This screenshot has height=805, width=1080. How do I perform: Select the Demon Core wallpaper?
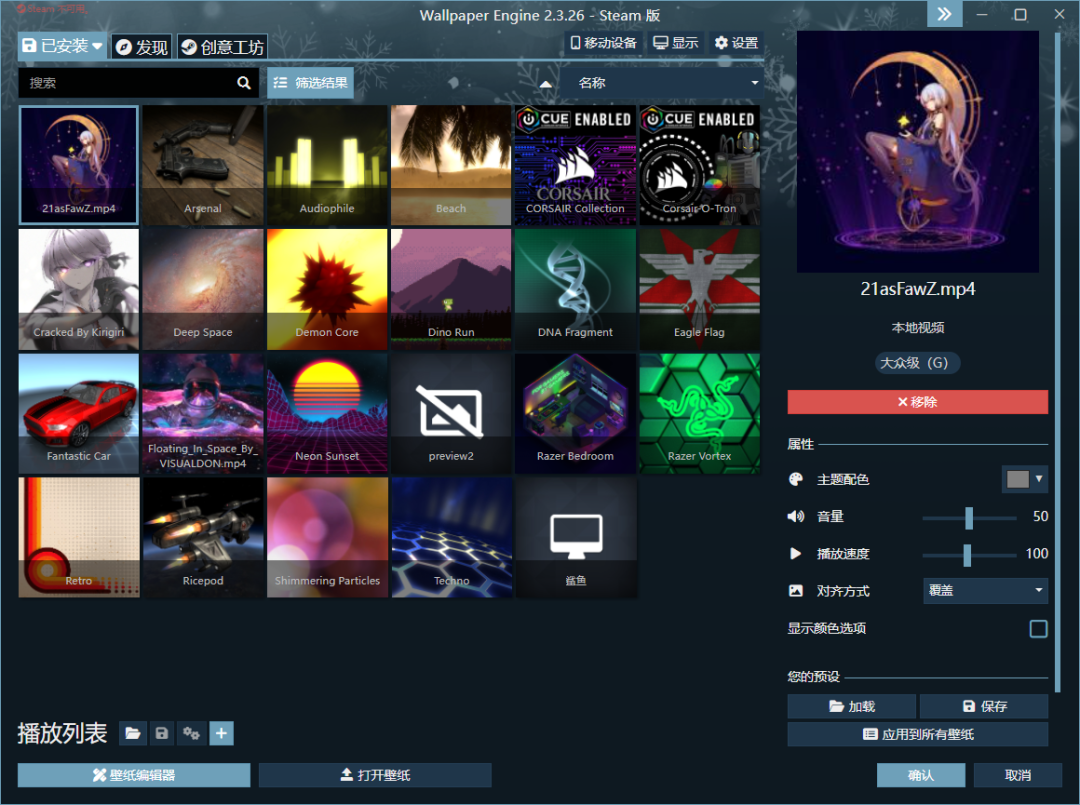pos(327,289)
